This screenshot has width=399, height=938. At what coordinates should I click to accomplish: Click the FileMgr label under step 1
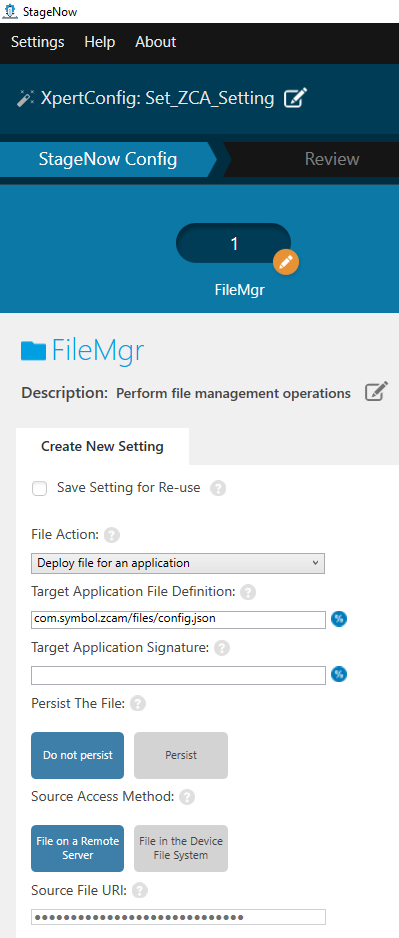239,290
